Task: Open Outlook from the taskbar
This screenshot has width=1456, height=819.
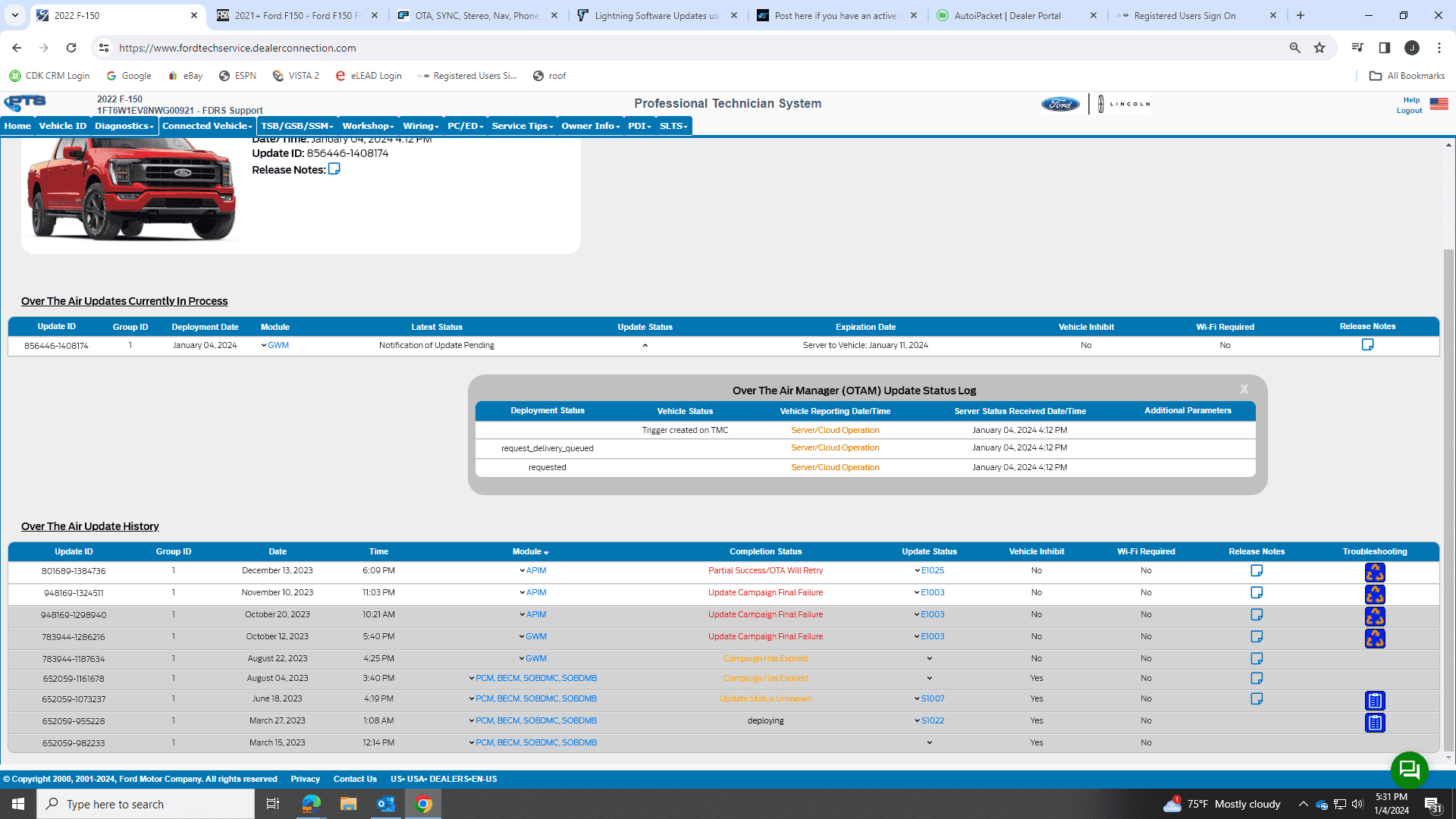Action: 385,804
